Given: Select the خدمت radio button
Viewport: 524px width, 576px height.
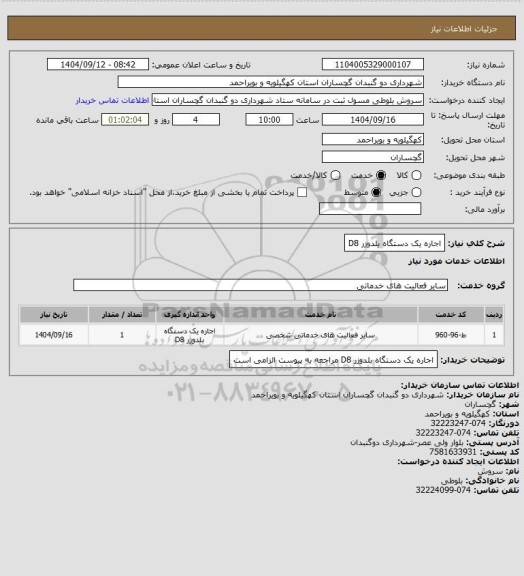Looking at the screenshot, I should (x=381, y=175).
